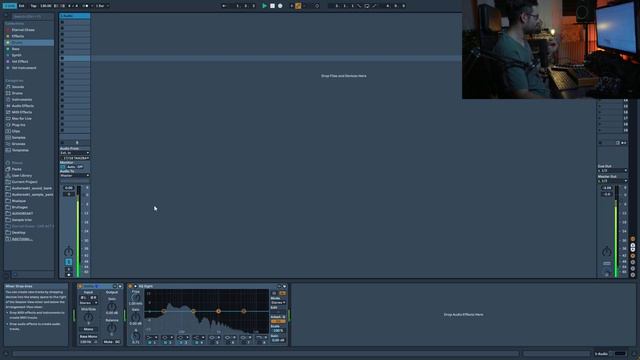Viewport: 640px width, 360px height.
Task: Open the Audio To Master dropdown
Action: click(75, 176)
